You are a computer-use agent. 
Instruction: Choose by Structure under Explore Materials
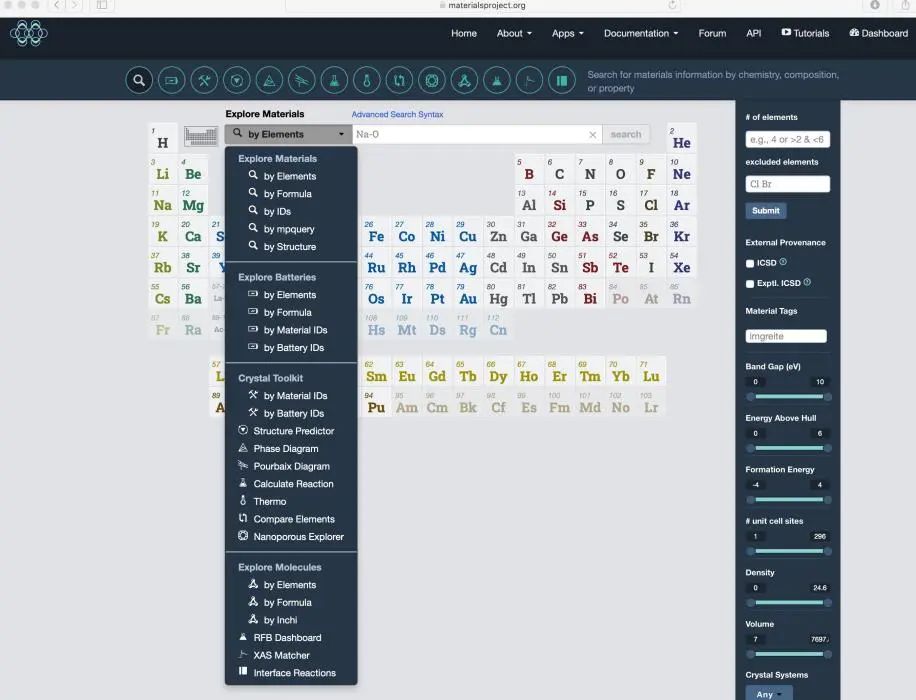click(x=290, y=247)
